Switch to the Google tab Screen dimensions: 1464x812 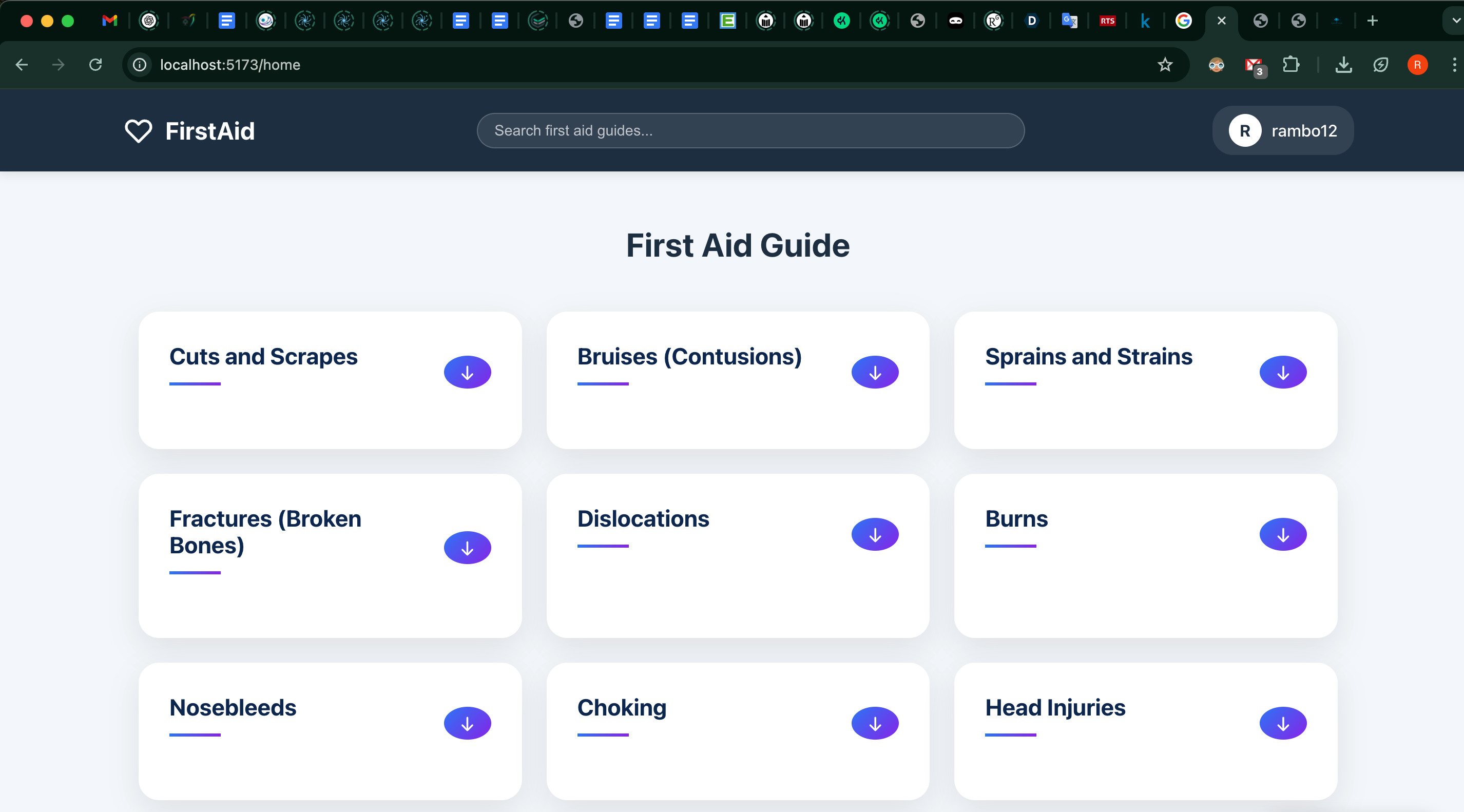(x=1183, y=21)
